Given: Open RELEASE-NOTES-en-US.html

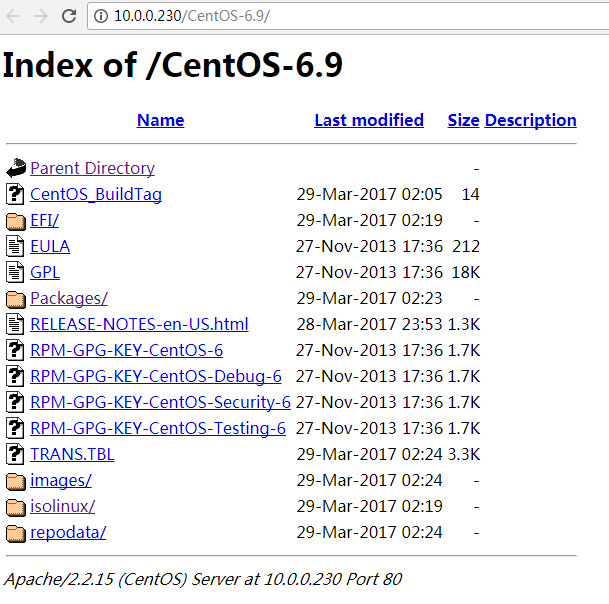Looking at the screenshot, I should (139, 324).
